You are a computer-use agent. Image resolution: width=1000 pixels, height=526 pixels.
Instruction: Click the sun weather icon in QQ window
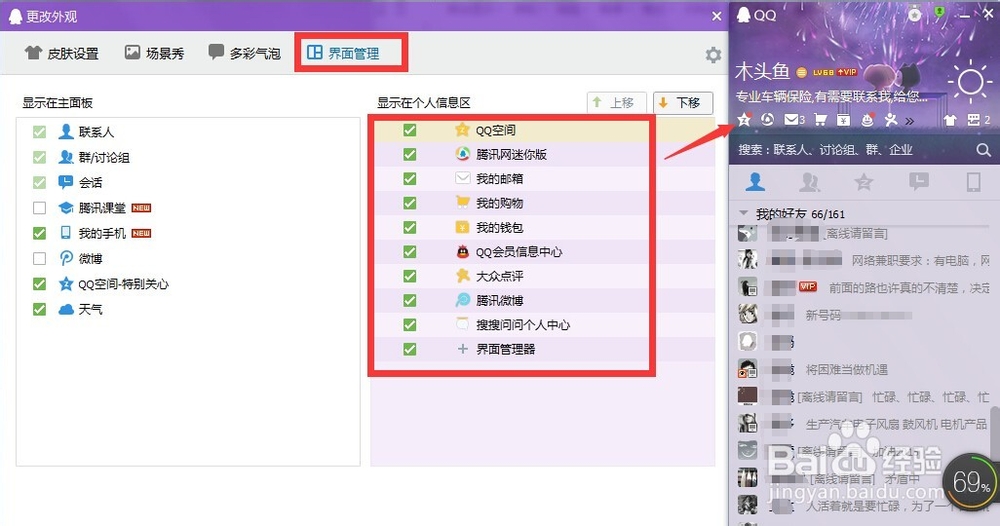click(x=970, y=82)
